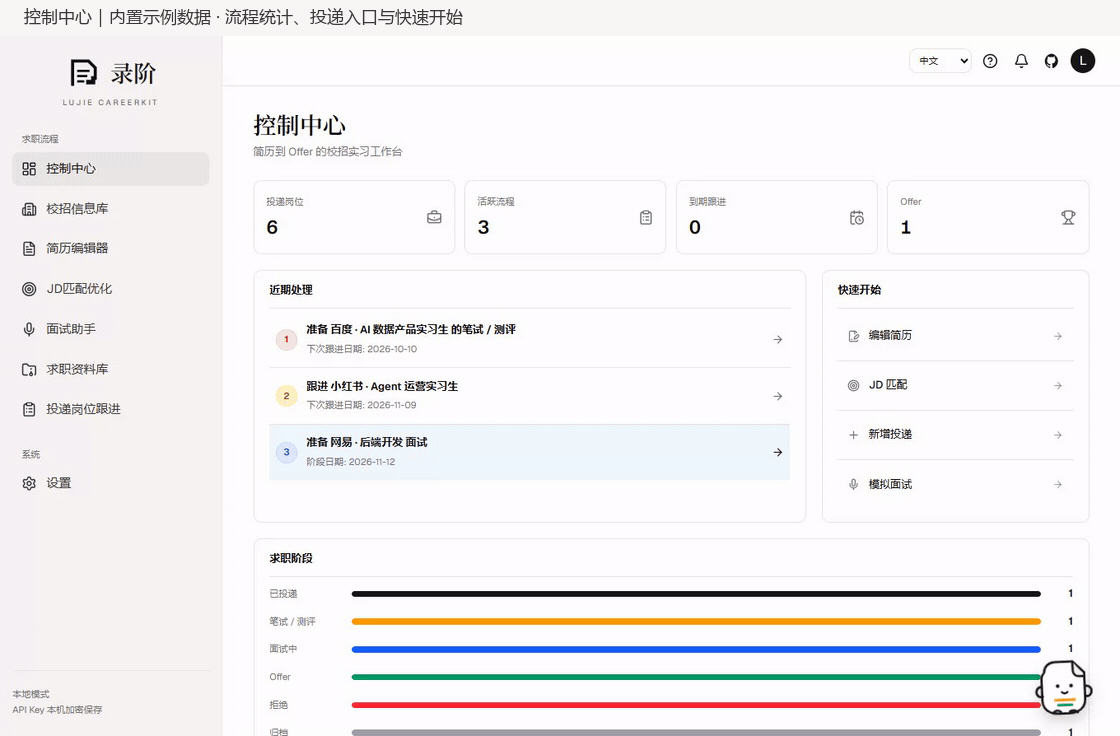Open 设置 in the sidebar
Viewport: 1120px width, 736px height.
tap(111, 483)
